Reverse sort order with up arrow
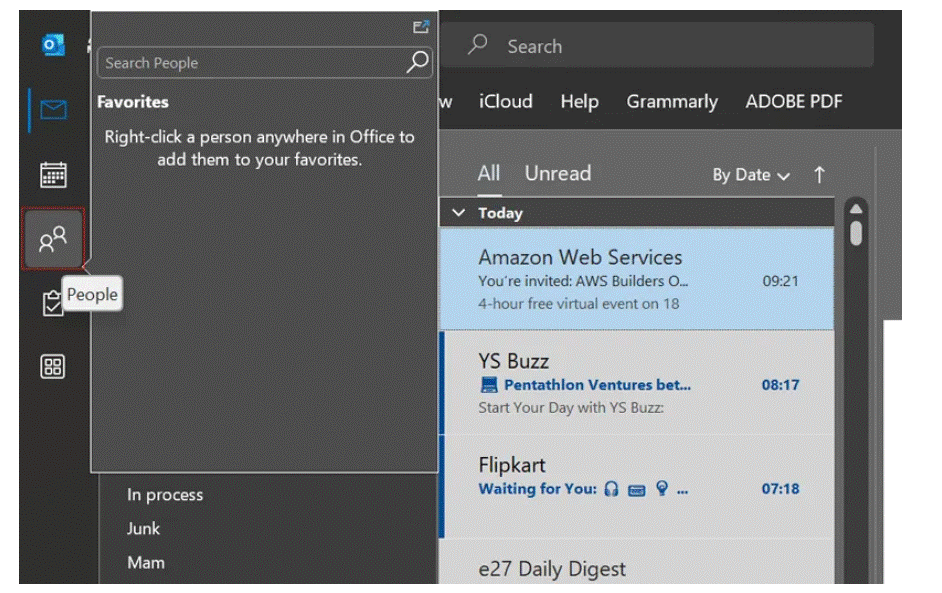The image size is (942, 593). point(819,175)
